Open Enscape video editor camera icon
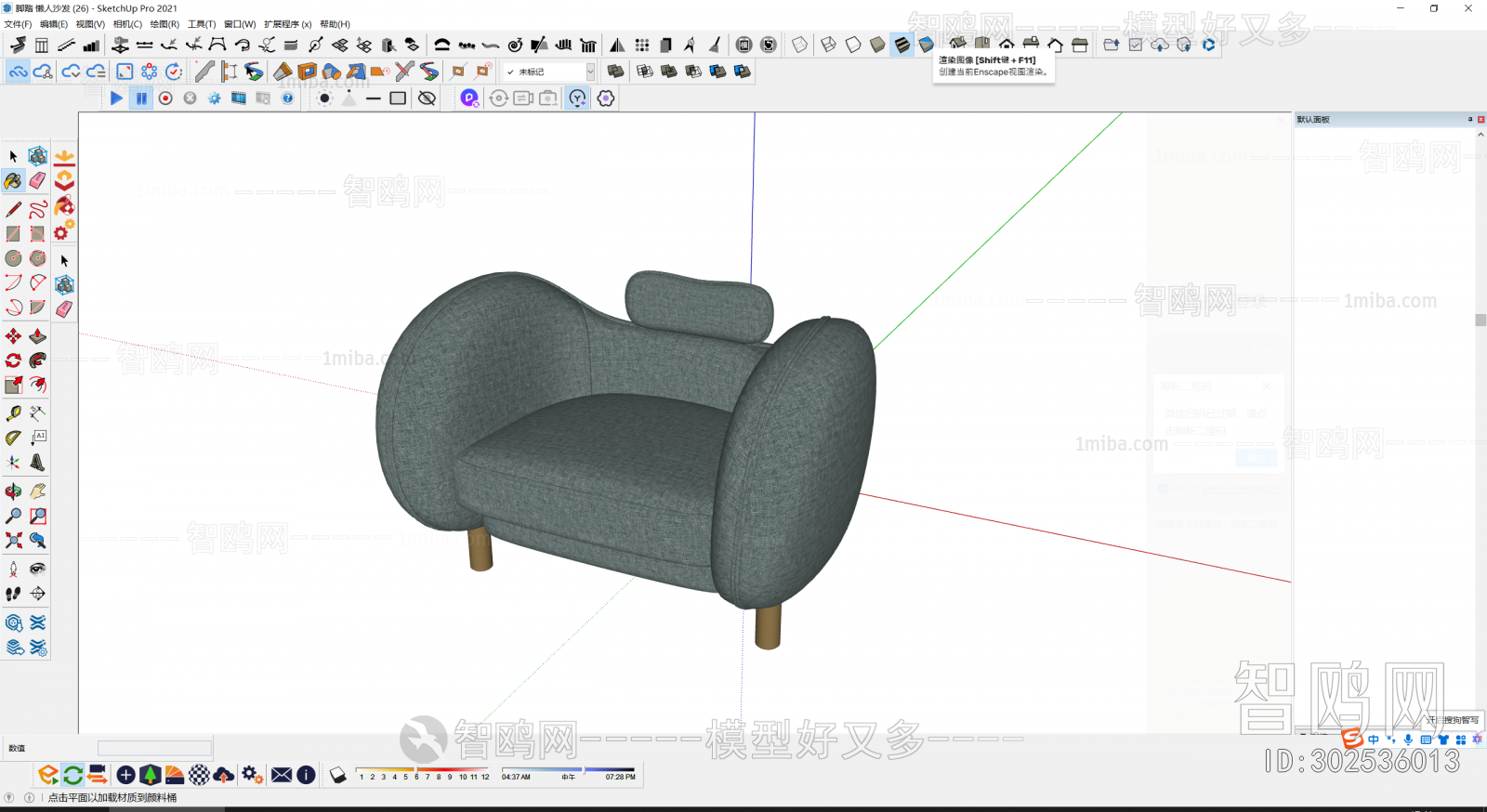1487x812 pixels. click(97, 775)
